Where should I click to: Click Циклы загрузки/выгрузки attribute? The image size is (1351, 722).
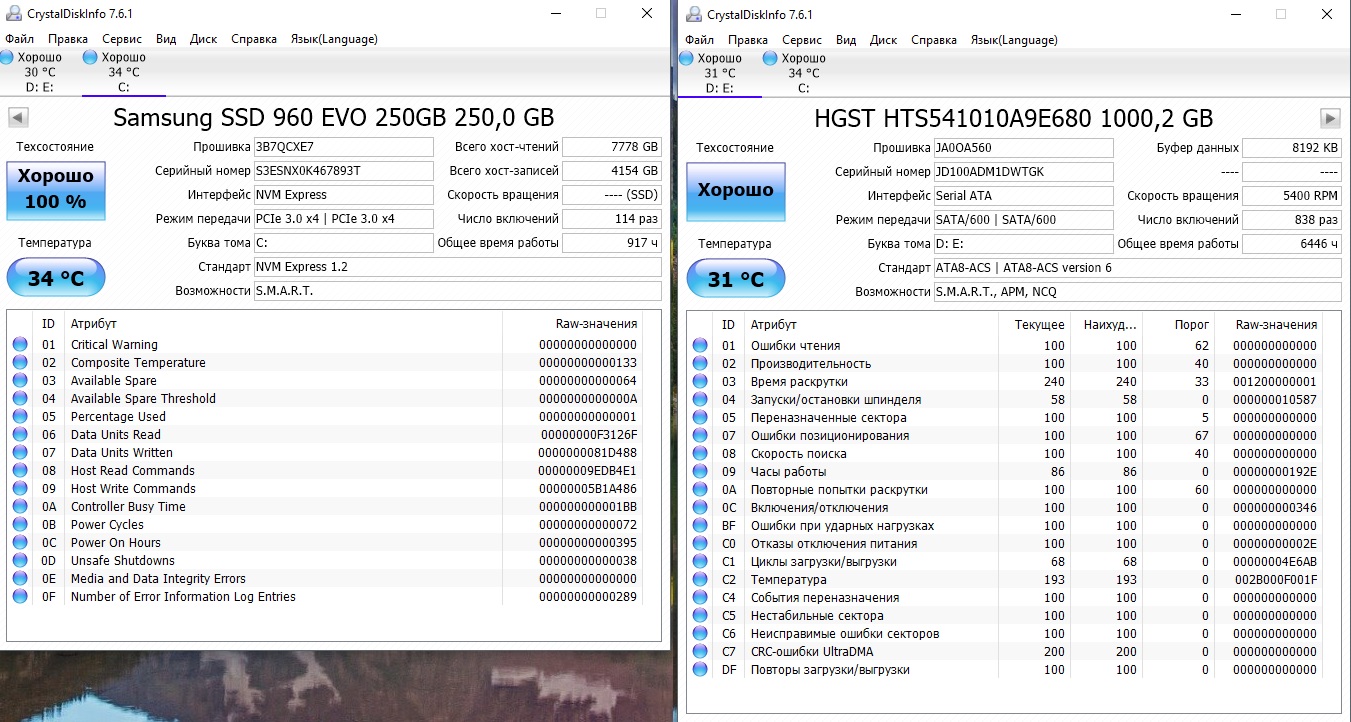(x=824, y=562)
